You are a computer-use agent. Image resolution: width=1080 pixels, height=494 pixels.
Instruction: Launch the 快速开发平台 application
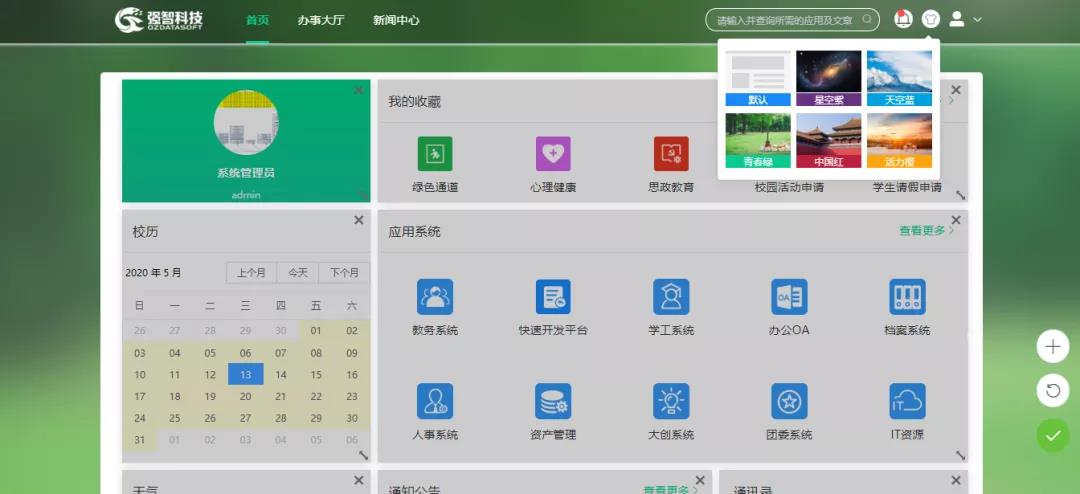click(x=553, y=296)
